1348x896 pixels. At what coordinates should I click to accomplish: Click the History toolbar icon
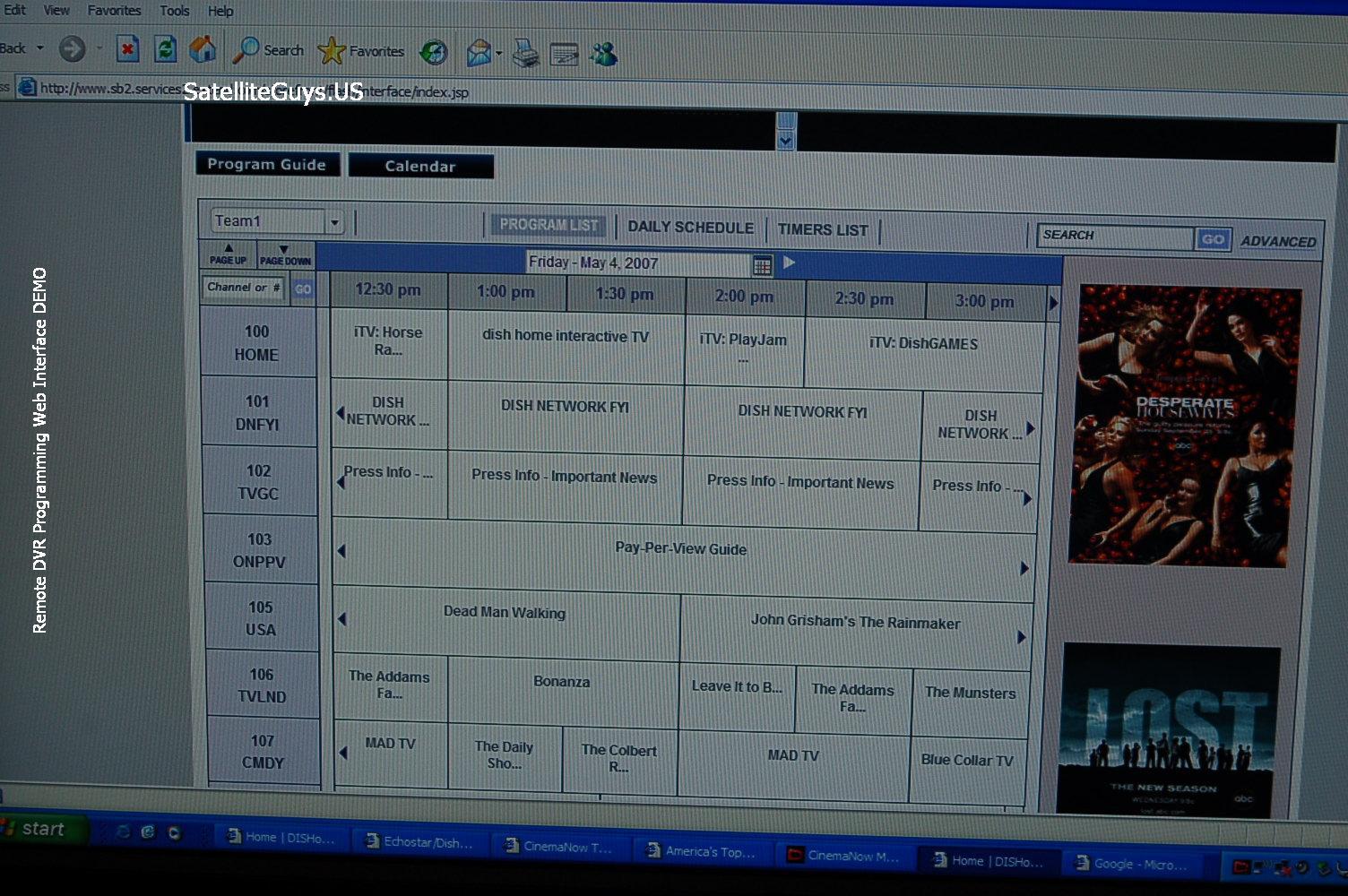coord(434,52)
